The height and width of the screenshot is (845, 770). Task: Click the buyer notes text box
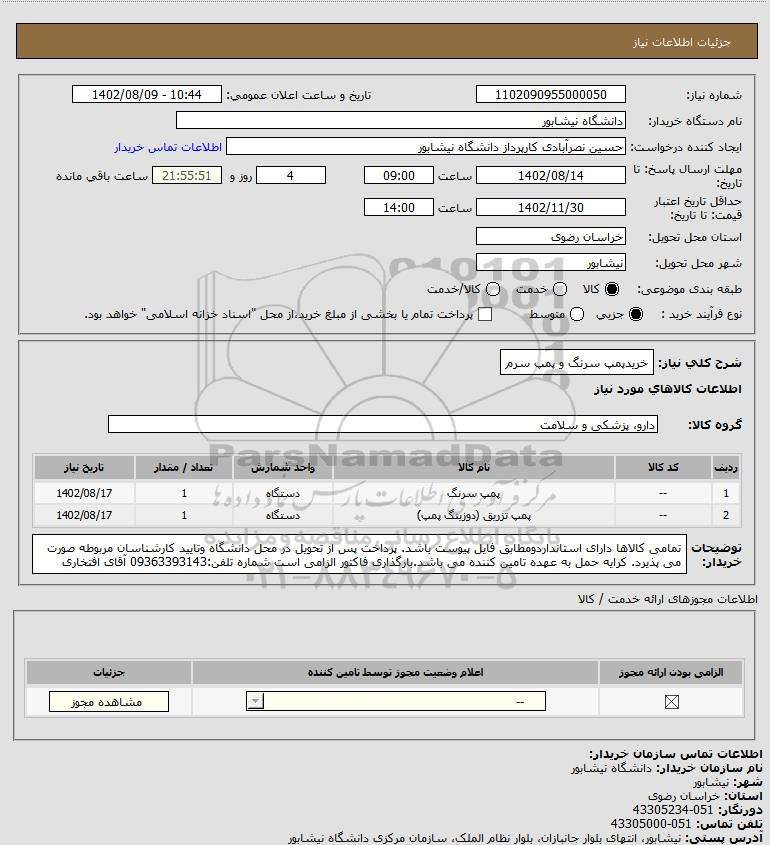[359, 554]
